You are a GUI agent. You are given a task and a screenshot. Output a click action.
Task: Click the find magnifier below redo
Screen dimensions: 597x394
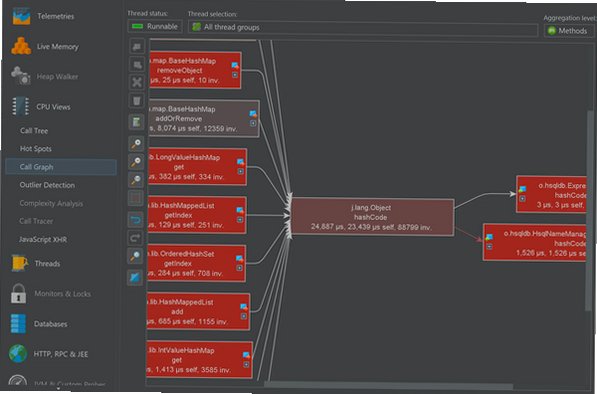tap(136, 256)
